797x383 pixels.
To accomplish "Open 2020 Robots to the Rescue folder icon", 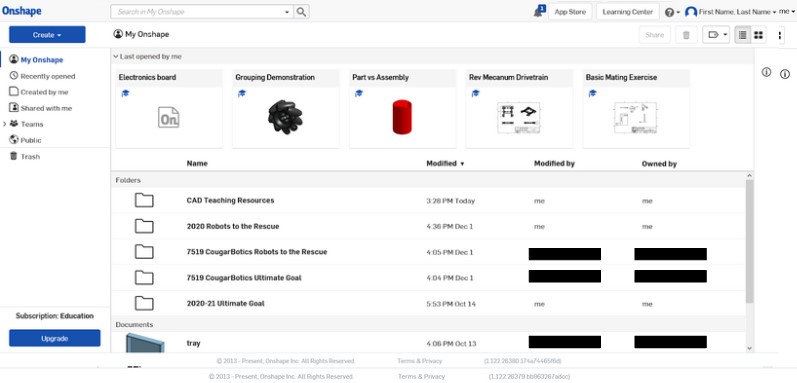I will 144,226.
